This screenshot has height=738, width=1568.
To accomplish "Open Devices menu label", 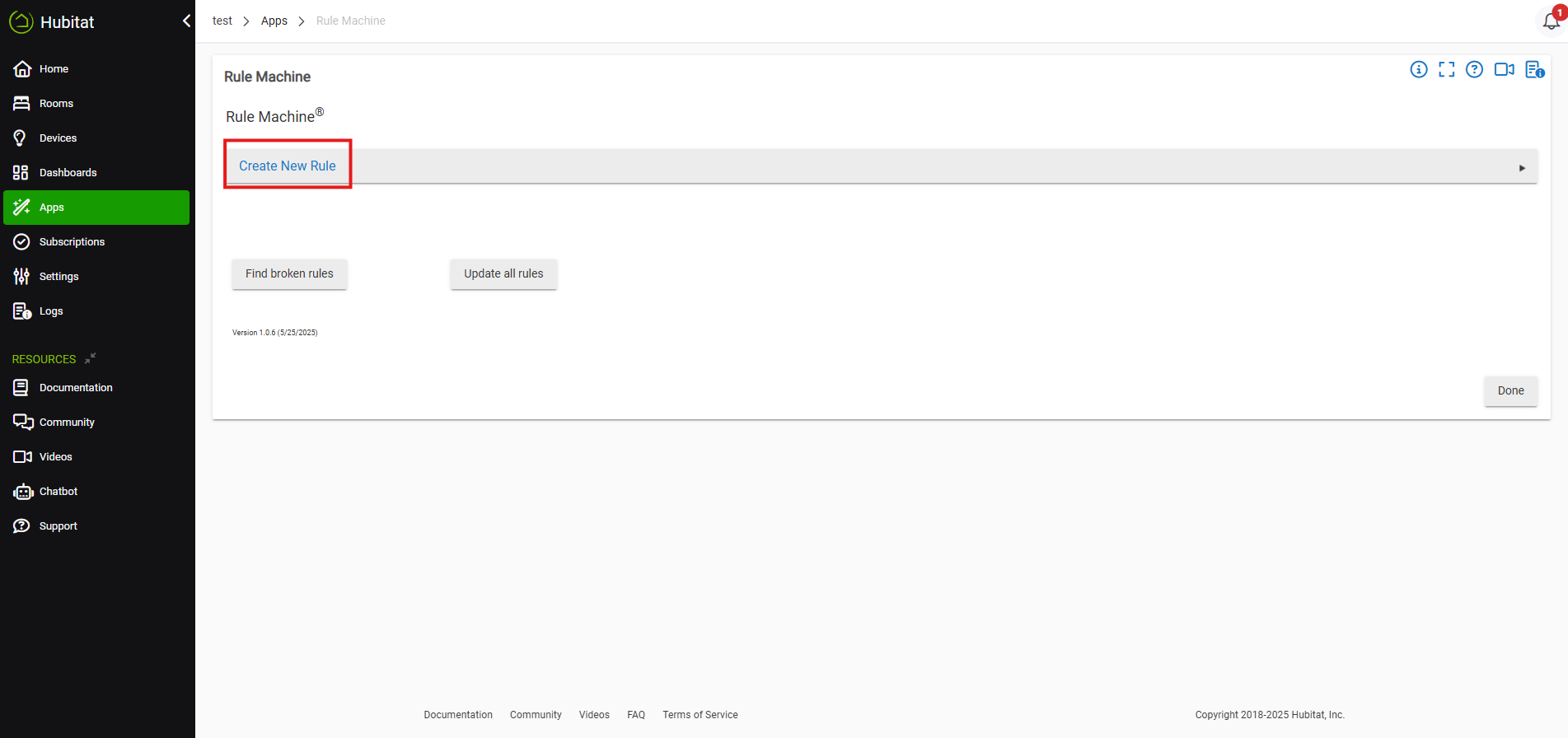I will (x=58, y=138).
